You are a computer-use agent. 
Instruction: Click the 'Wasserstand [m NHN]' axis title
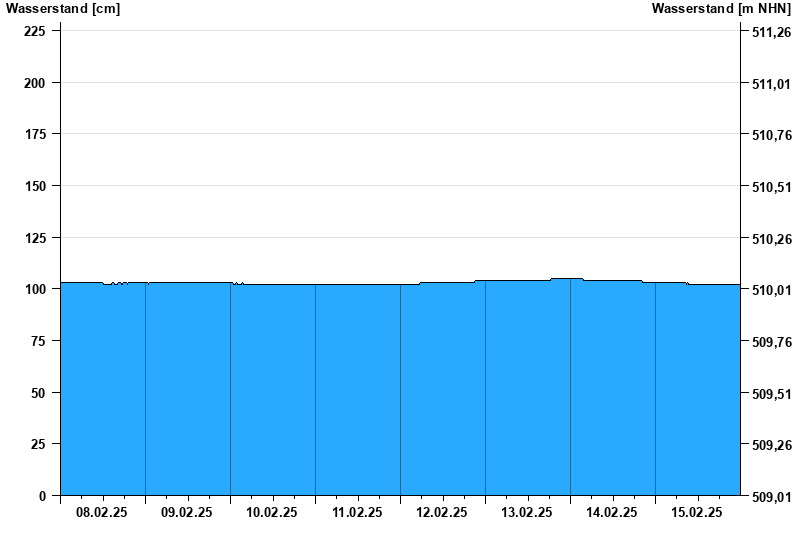coord(721,9)
